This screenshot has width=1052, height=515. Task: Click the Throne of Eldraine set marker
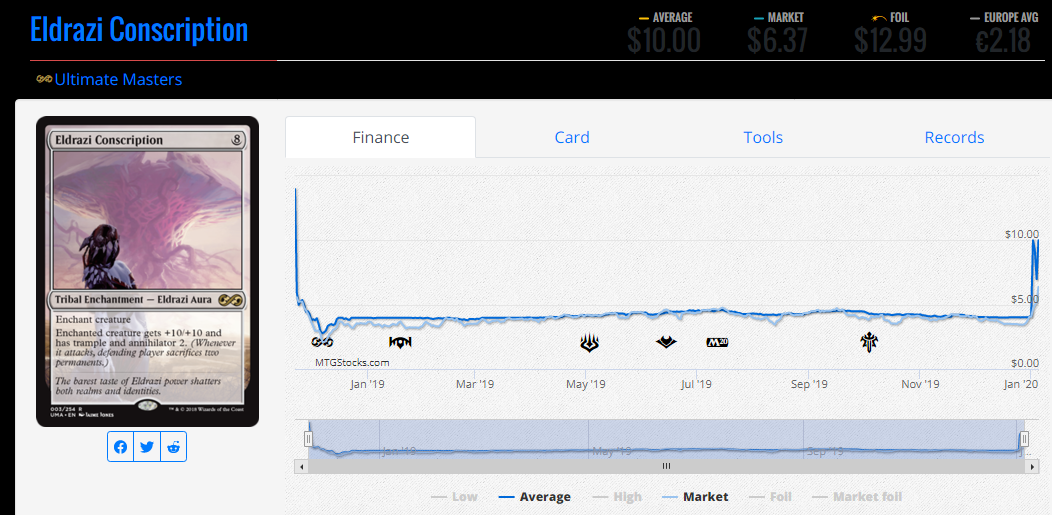(870, 343)
